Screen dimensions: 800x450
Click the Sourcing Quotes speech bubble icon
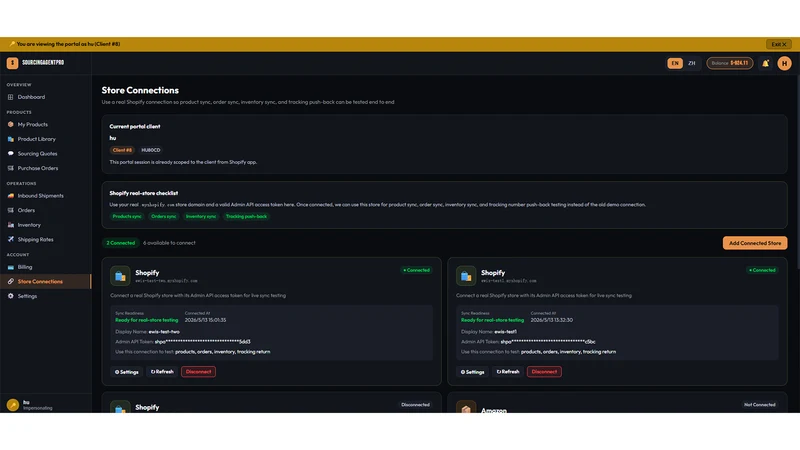click(x=11, y=154)
